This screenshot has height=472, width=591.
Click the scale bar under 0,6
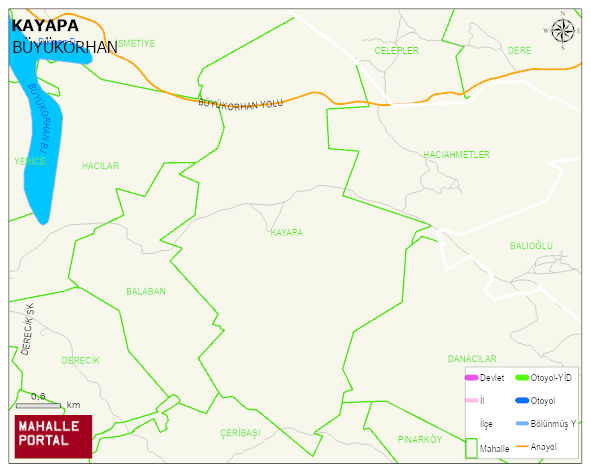38,406
